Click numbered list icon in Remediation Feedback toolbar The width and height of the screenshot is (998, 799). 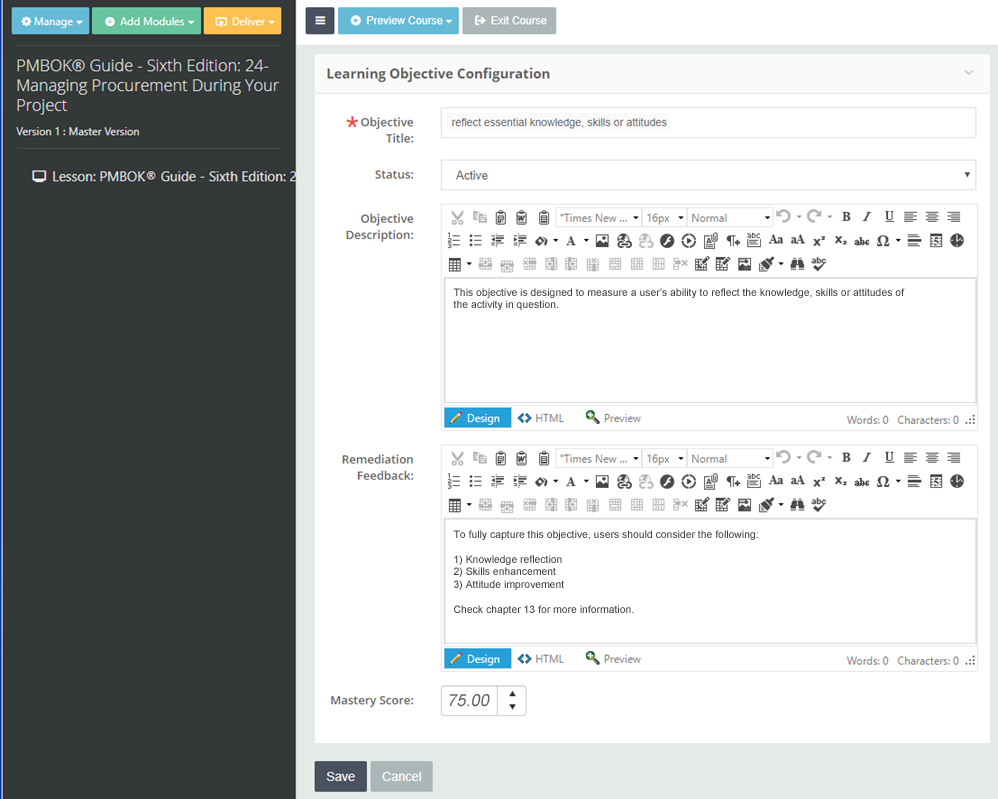[455, 482]
